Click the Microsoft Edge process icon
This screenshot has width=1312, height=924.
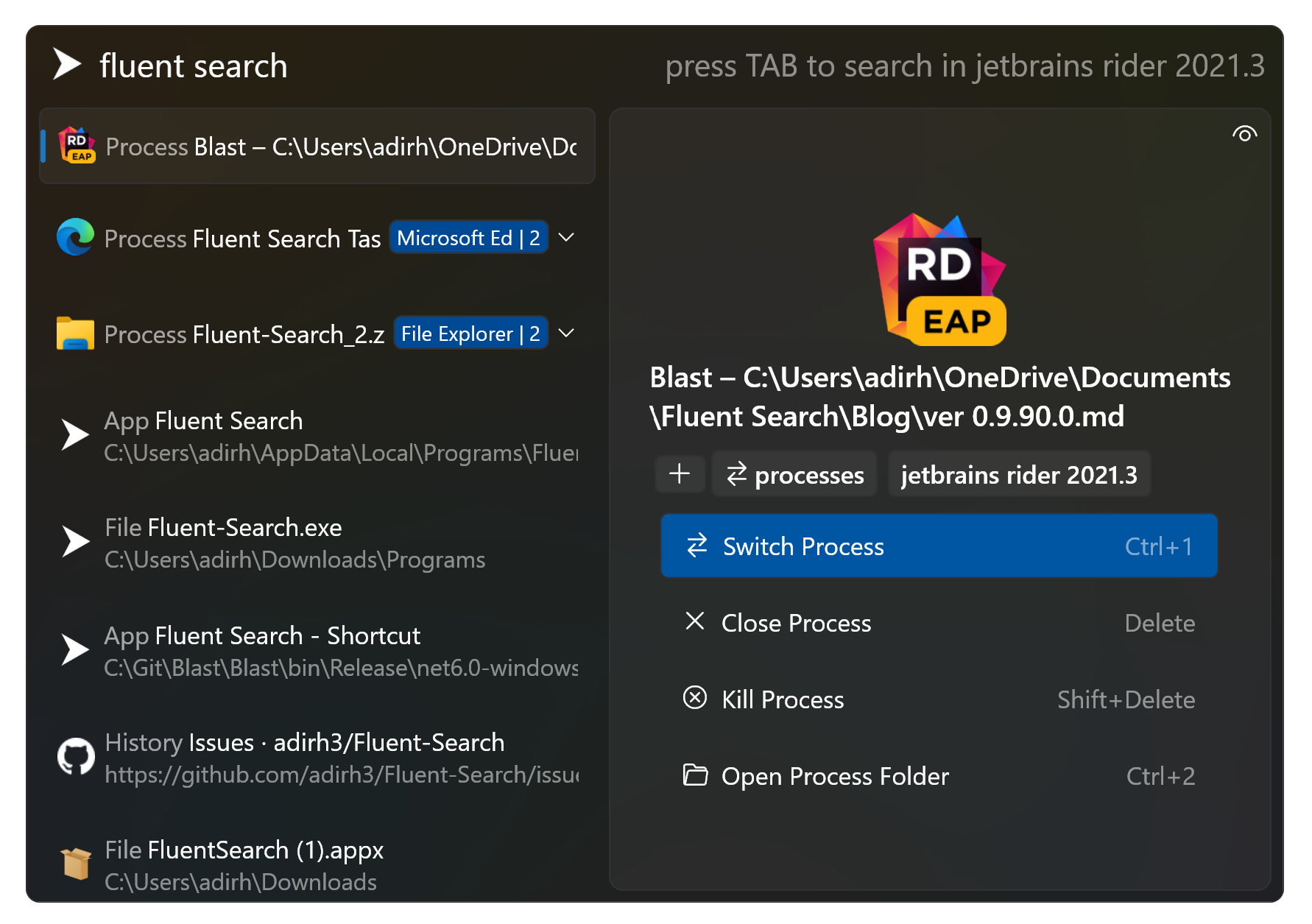[x=76, y=237]
